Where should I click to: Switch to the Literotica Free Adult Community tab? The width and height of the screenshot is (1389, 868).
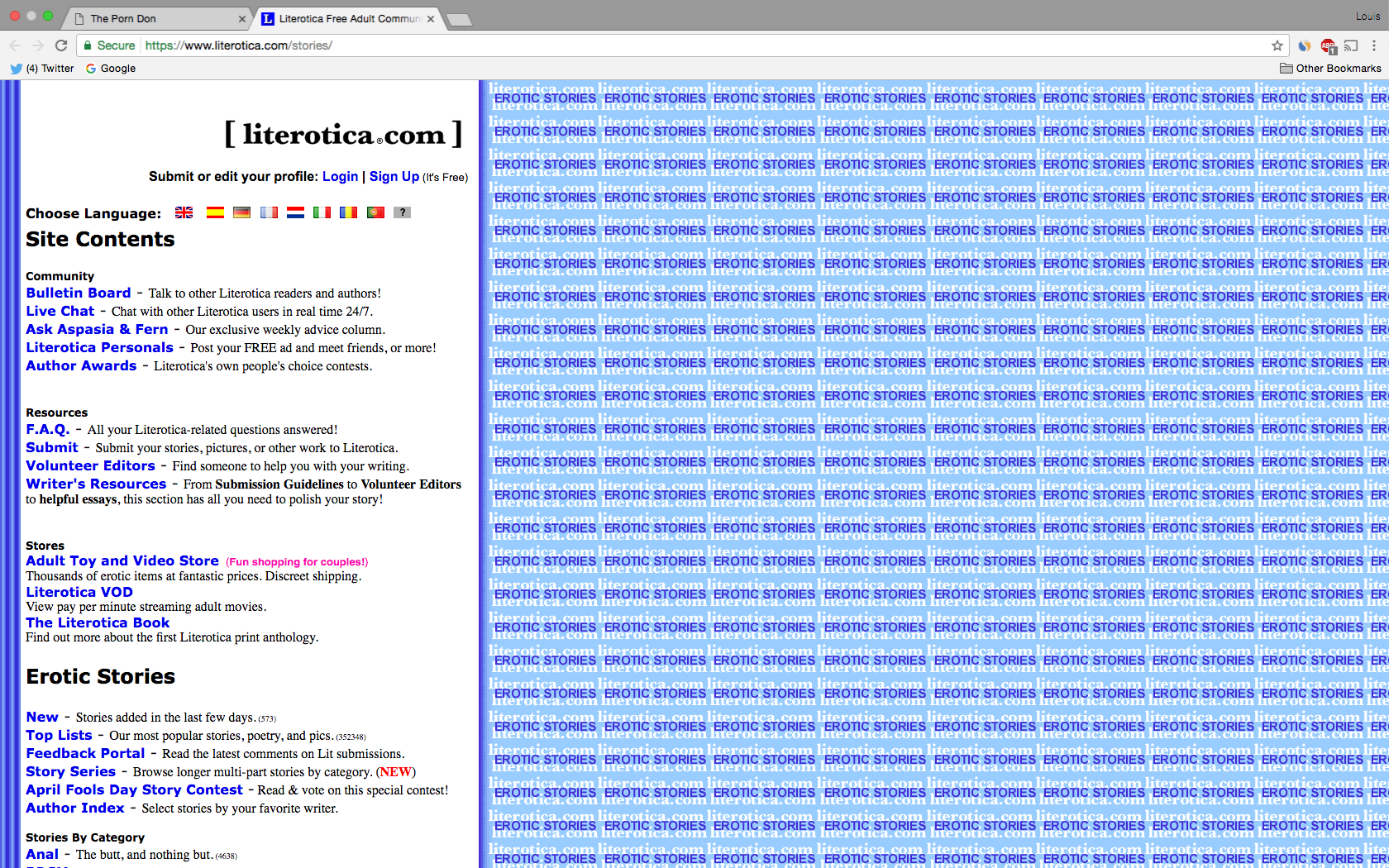pos(349,18)
